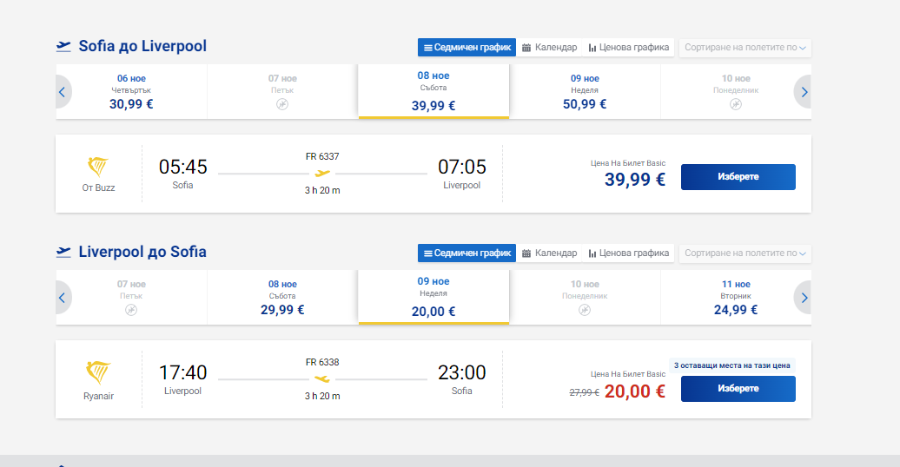Screen dimensions: 900x467
Task: Open return Ценова графика view
Action: [x=629, y=253]
